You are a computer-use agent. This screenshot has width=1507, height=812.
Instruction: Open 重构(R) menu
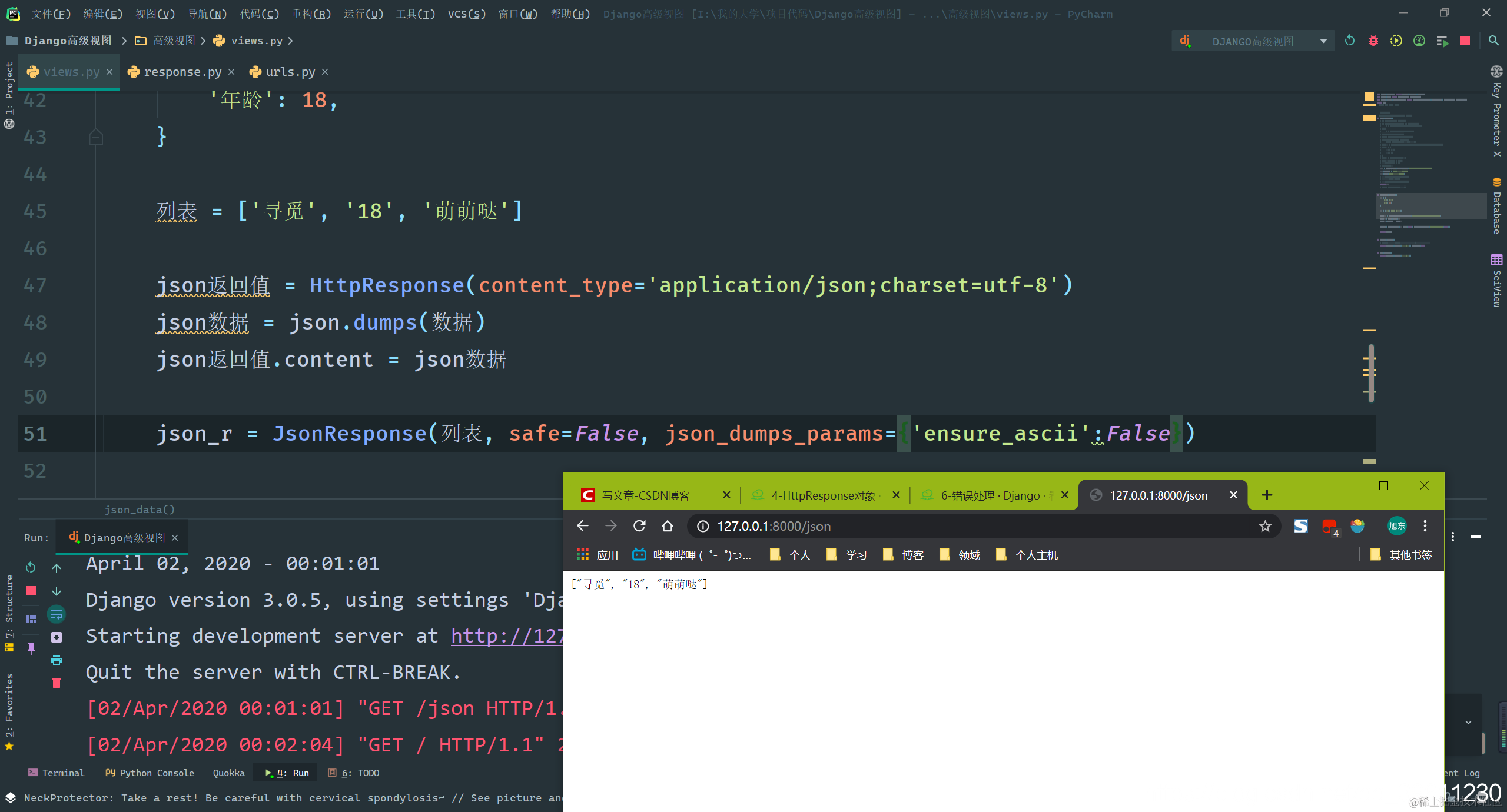coord(311,14)
